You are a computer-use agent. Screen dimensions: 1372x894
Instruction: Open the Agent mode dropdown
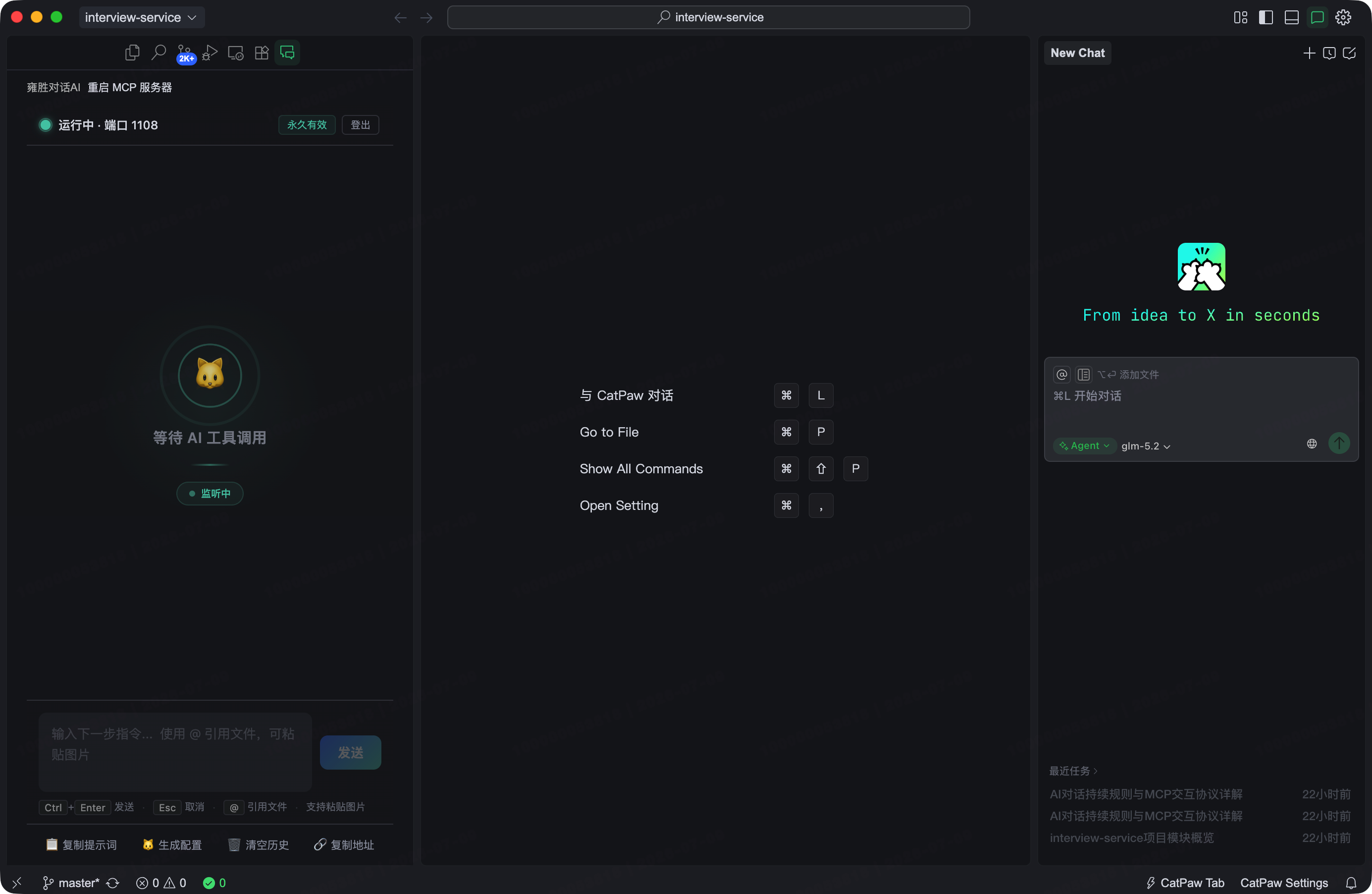coord(1084,446)
